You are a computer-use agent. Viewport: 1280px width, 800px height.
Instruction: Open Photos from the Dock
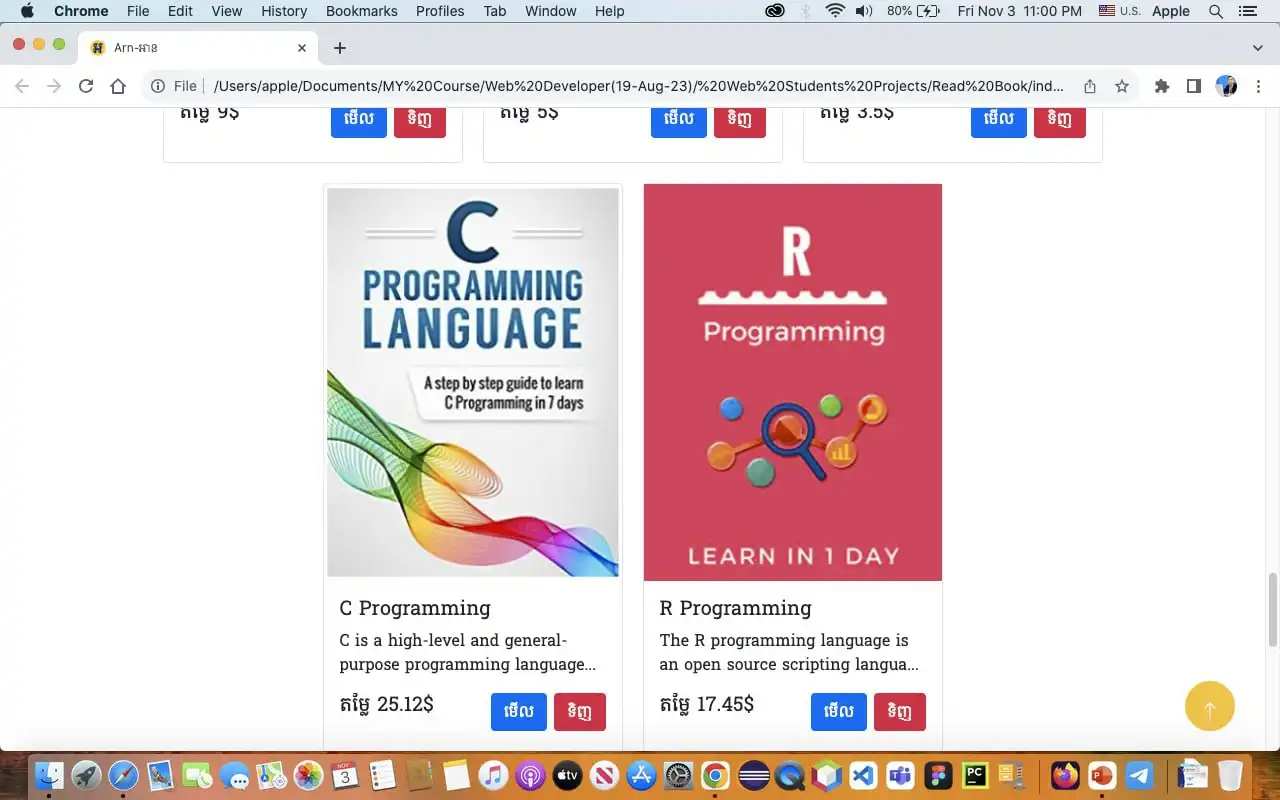coord(308,775)
